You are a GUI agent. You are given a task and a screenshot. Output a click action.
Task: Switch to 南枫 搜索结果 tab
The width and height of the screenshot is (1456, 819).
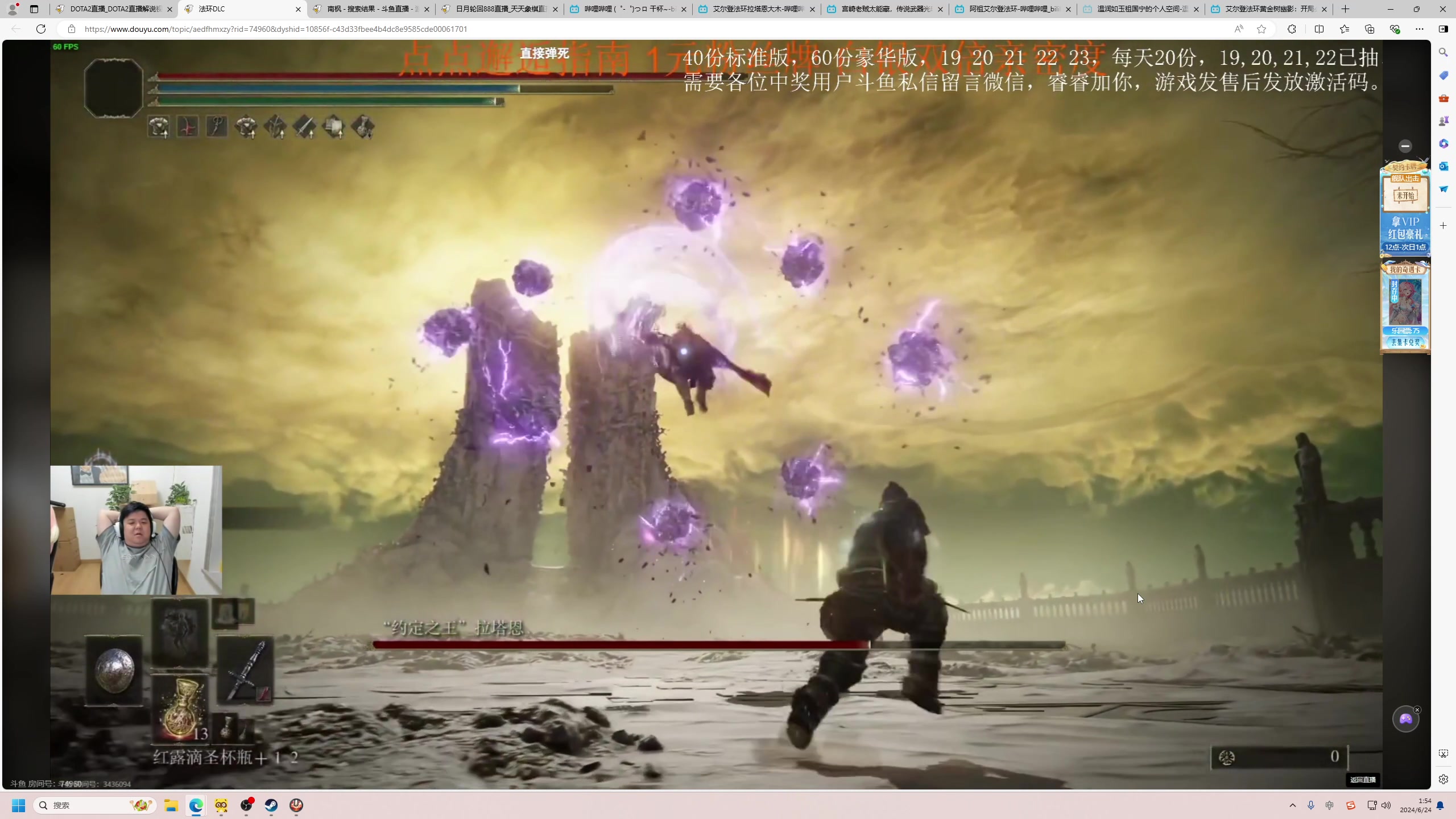point(371,9)
